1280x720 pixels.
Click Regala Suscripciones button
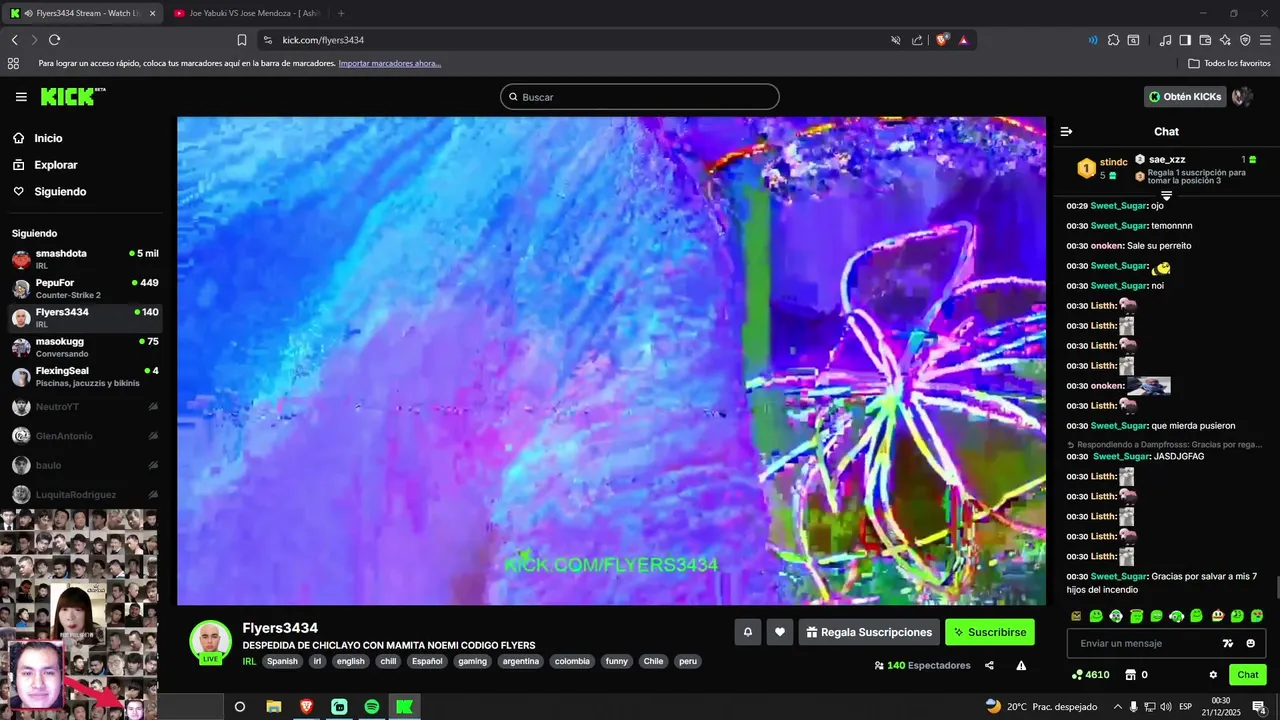pyautogui.click(x=869, y=632)
